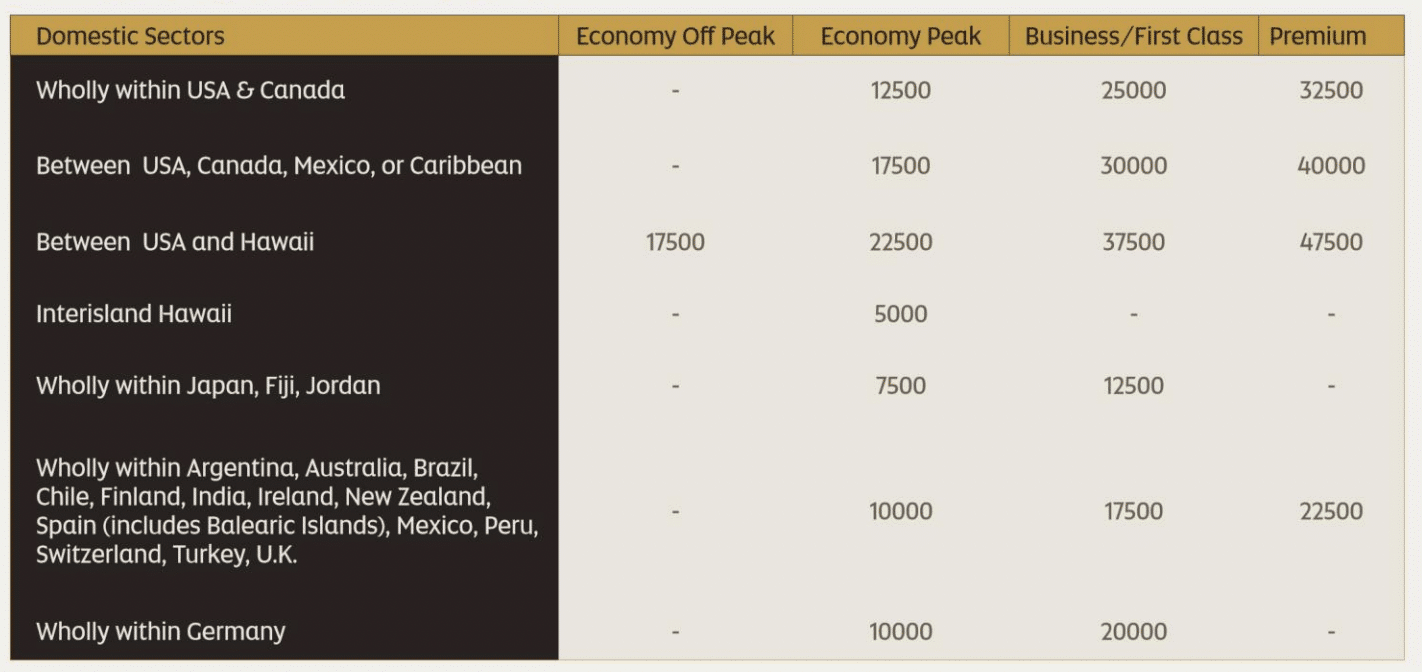This screenshot has height=672, width=1422.
Task: Select the Economy Off Peak column header
Action: click(675, 37)
